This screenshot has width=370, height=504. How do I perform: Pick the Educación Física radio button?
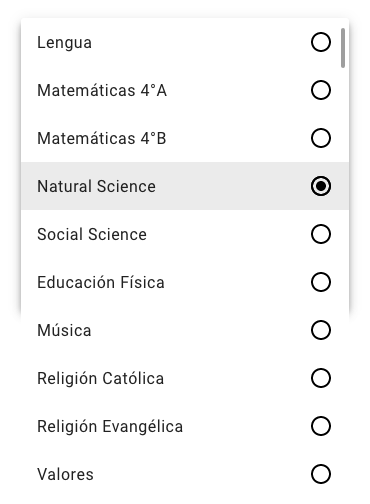(x=321, y=282)
